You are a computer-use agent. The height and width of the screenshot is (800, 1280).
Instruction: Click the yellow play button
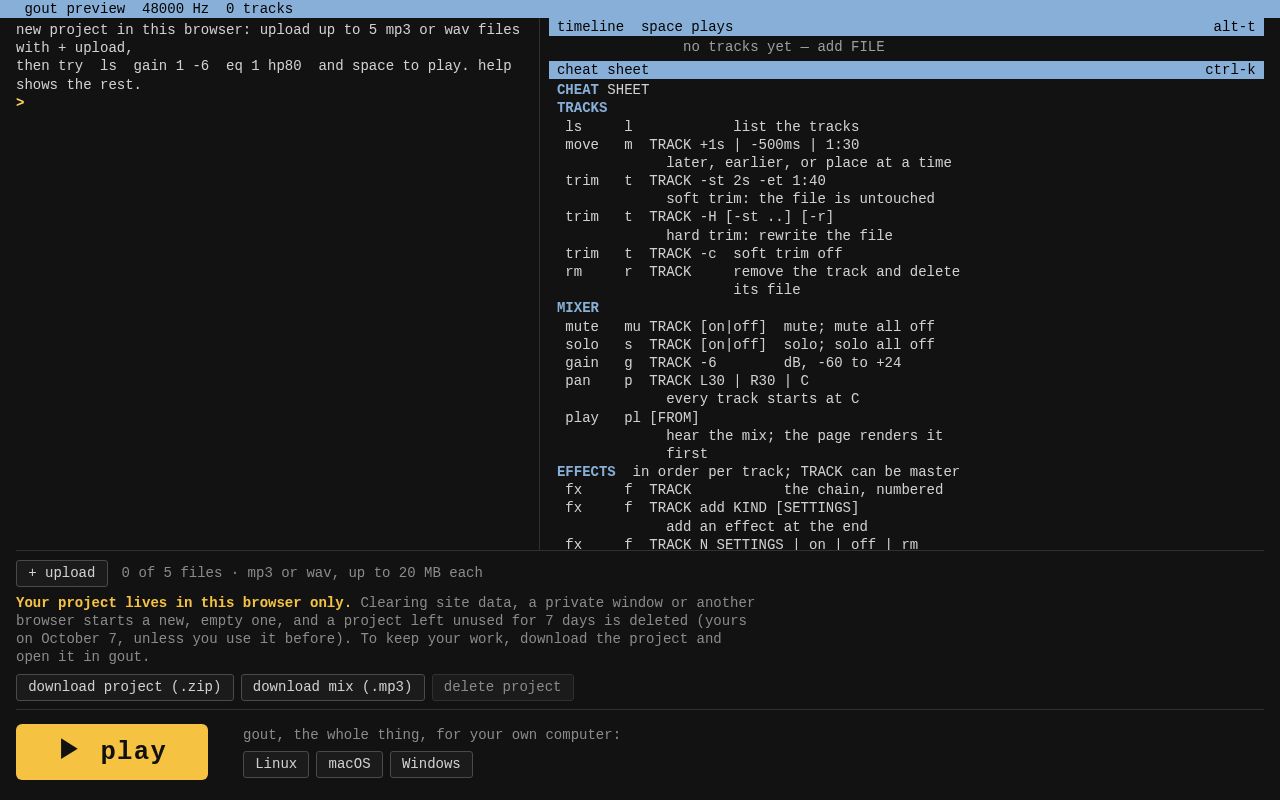pos(112,752)
